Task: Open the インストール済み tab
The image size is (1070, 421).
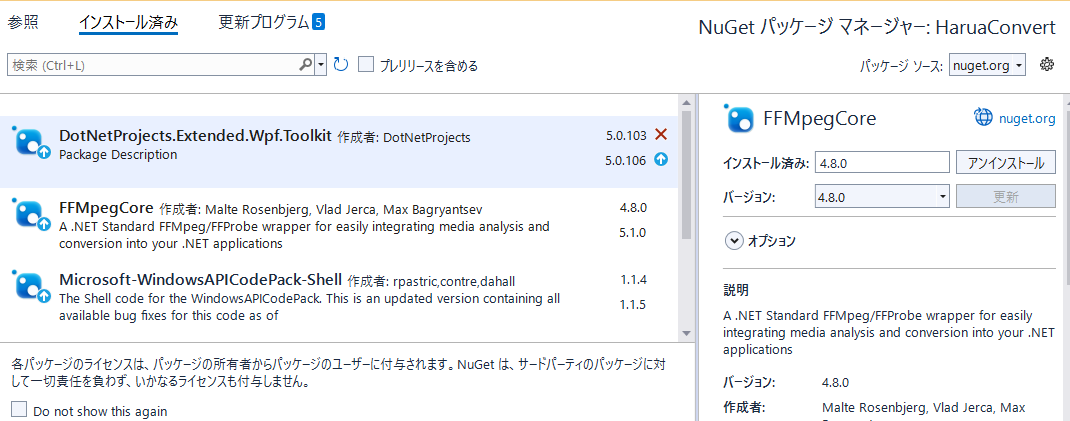Action: [128, 23]
